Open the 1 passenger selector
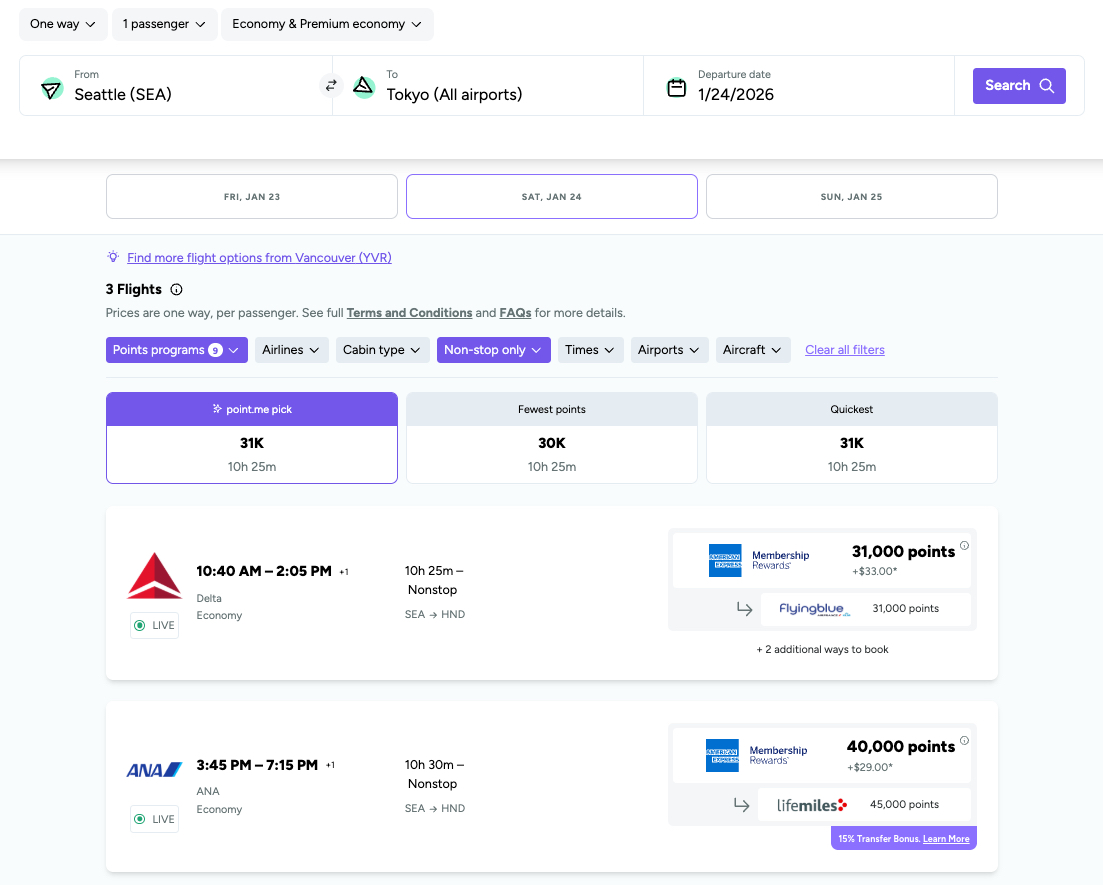The width and height of the screenshot is (1103, 885). click(164, 24)
